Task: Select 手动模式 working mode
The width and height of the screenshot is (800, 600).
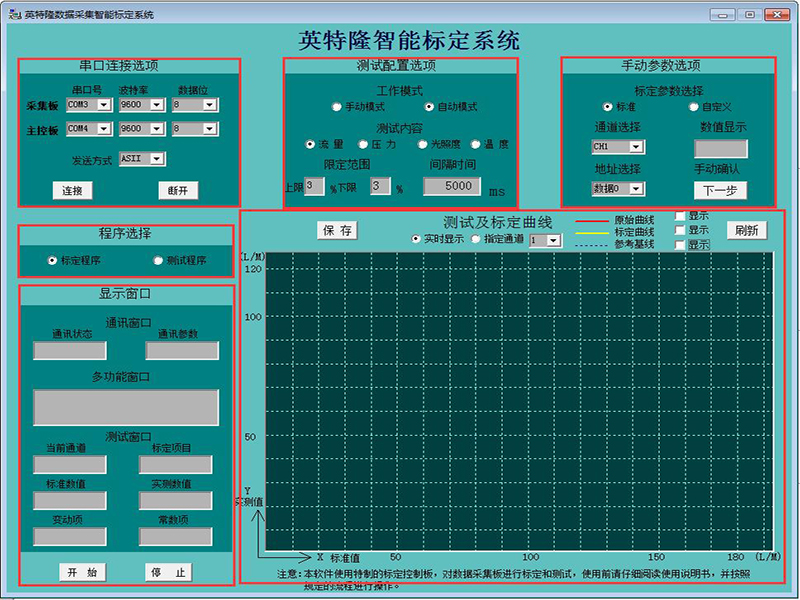Action: 337,106
